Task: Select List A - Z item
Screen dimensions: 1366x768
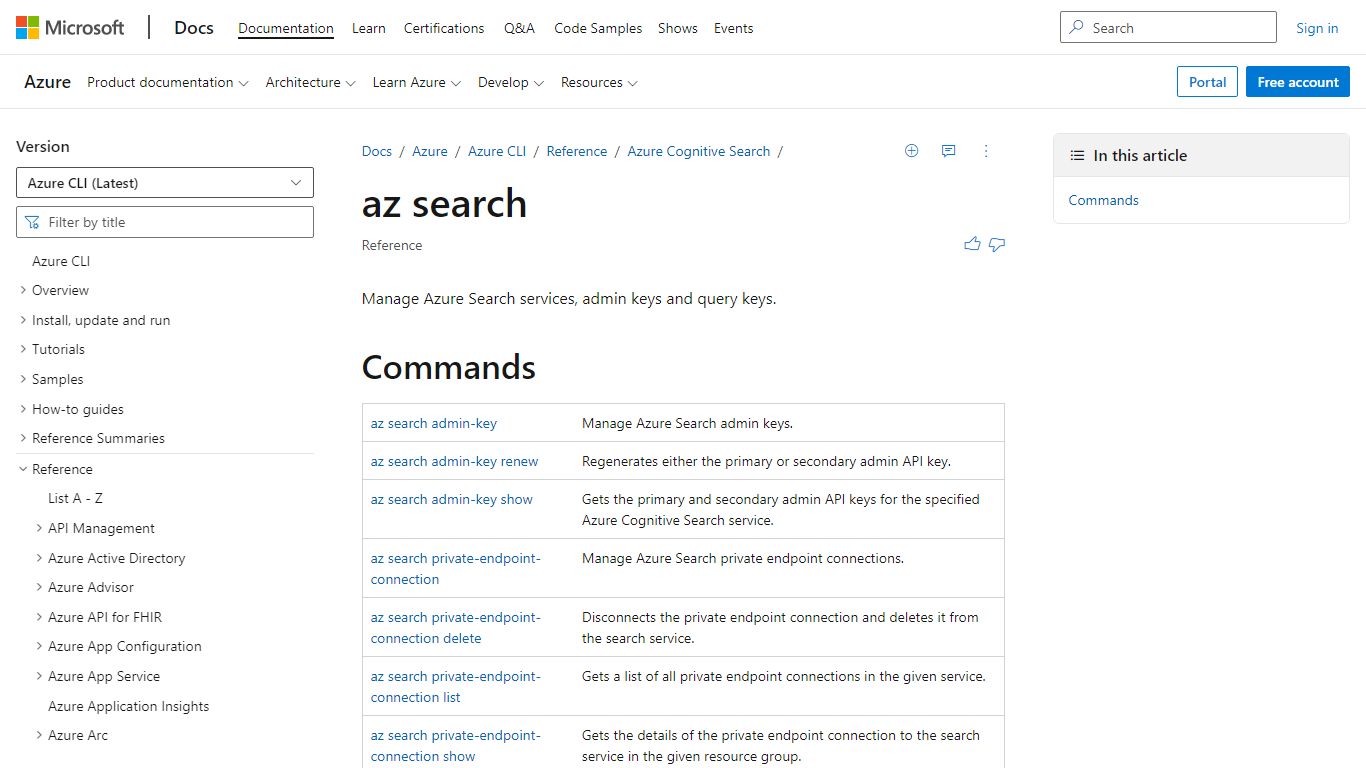Action: pos(75,498)
